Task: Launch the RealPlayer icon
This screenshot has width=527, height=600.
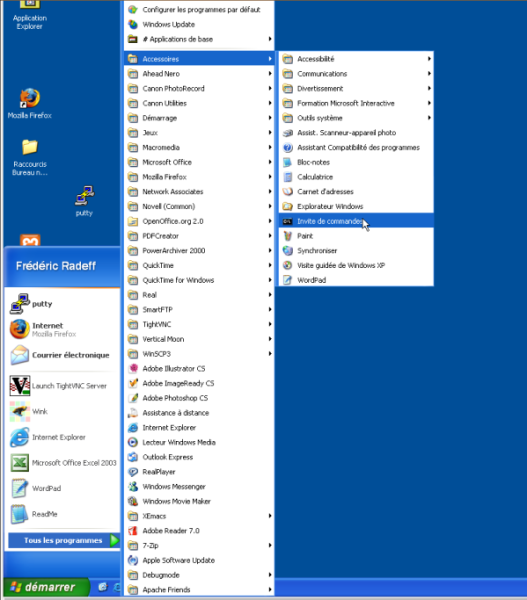Action: pyautogui.click(x=133, y=472)
